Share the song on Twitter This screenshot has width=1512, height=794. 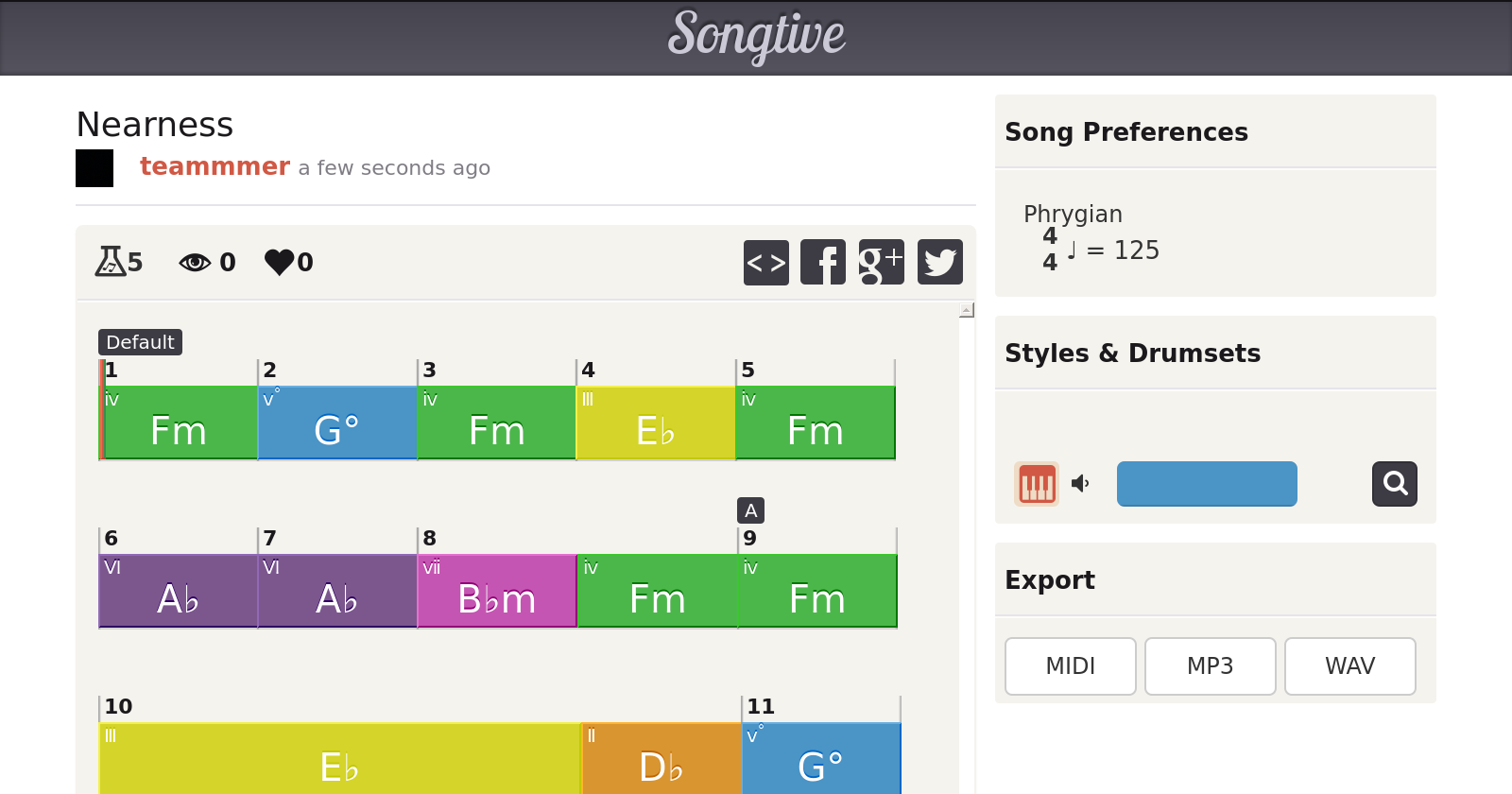[x=939, y=262]
